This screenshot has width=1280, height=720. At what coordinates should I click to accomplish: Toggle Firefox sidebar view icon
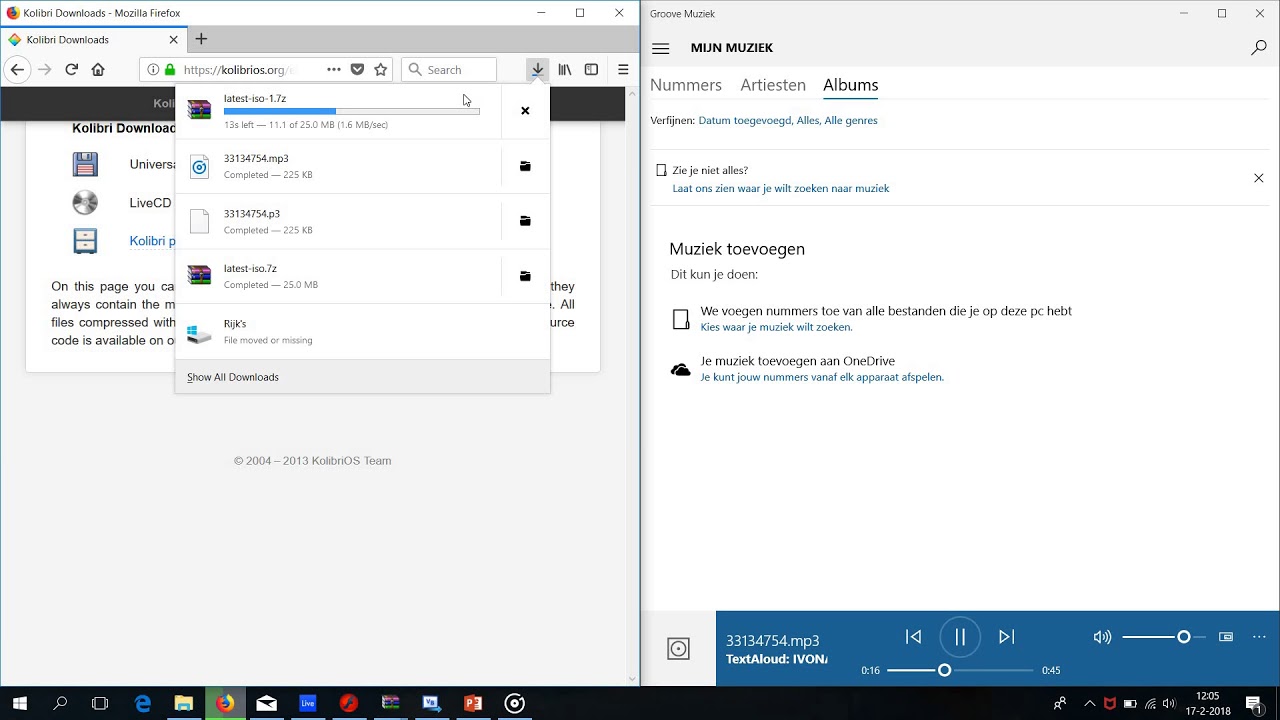click(591, 70)
